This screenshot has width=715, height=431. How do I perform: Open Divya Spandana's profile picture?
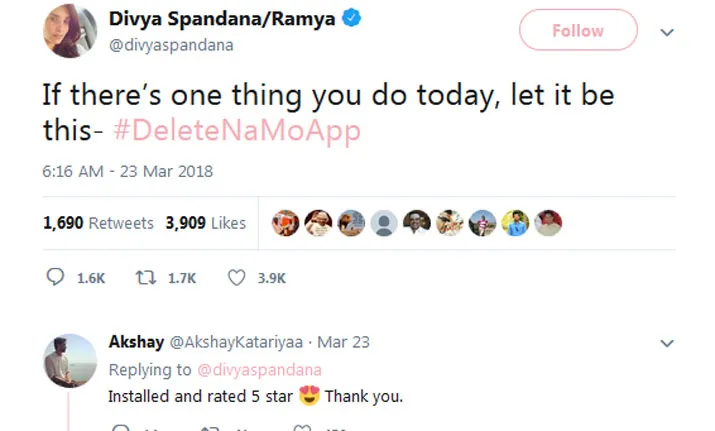click(68, 30)
